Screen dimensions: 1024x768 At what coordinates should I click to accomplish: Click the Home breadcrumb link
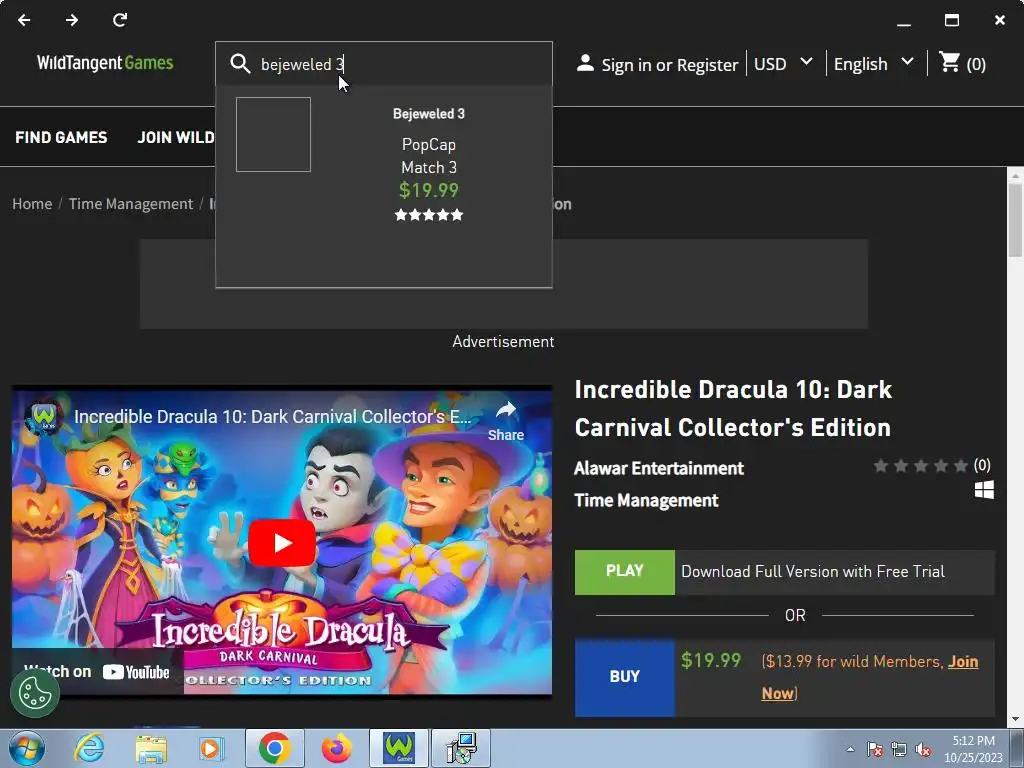(32, 204)
